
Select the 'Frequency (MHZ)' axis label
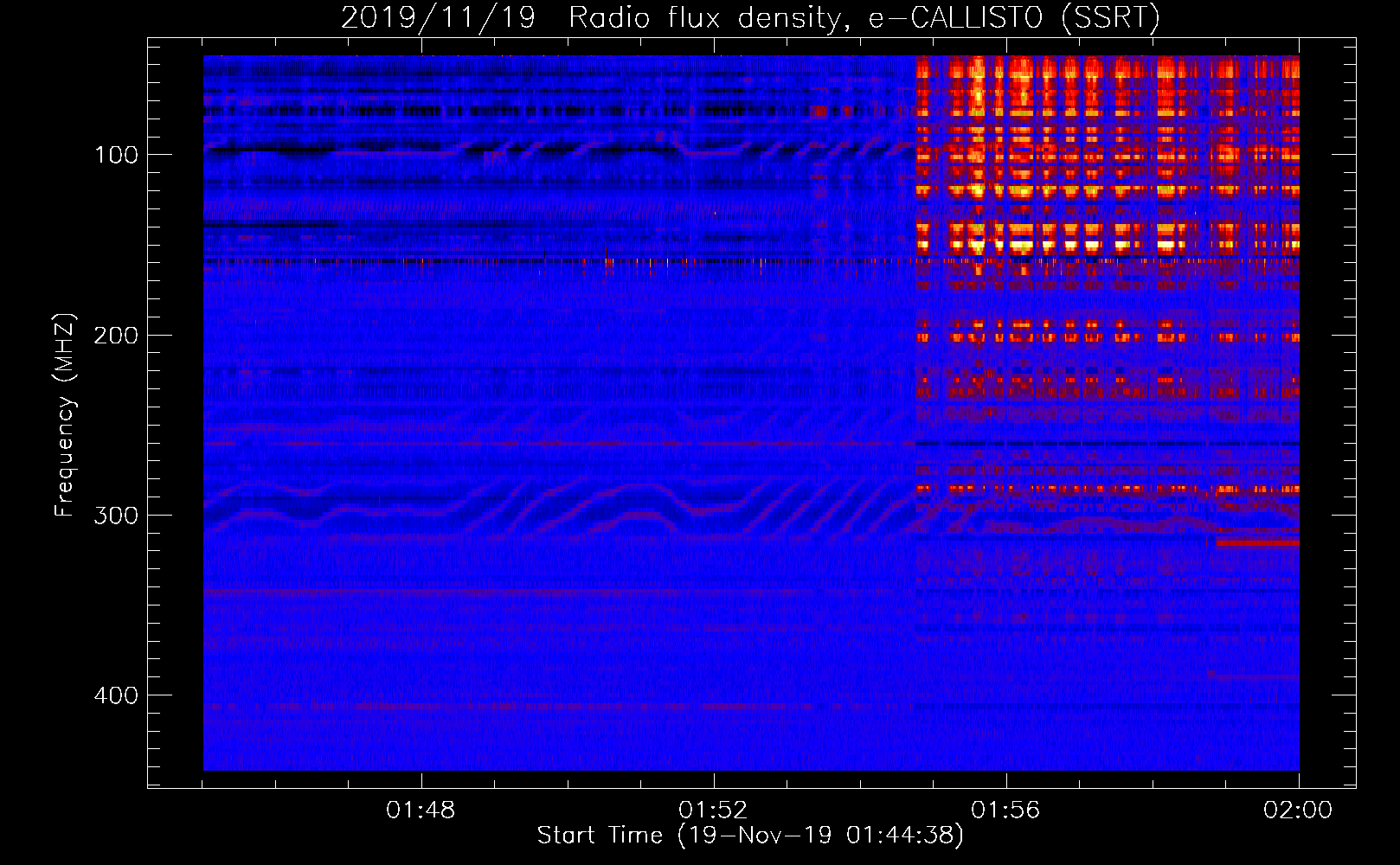[66, 415]
